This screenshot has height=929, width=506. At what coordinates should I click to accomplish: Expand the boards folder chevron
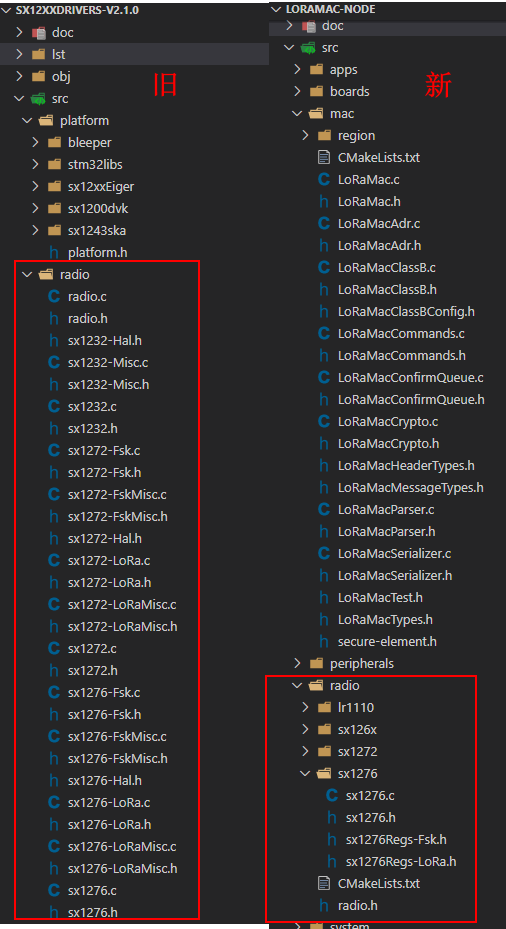pos(297,92)
